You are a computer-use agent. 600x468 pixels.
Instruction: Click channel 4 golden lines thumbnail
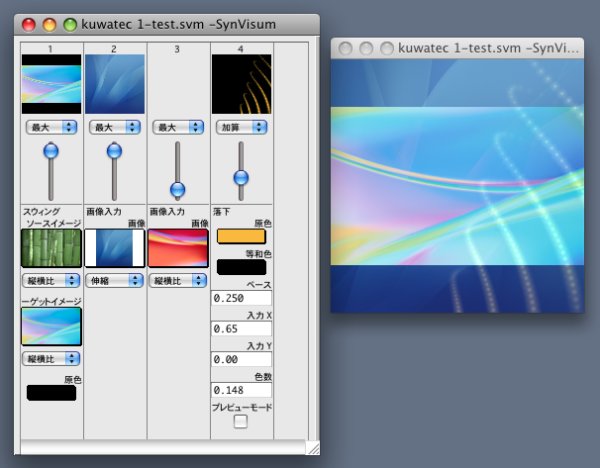(241, 84)
